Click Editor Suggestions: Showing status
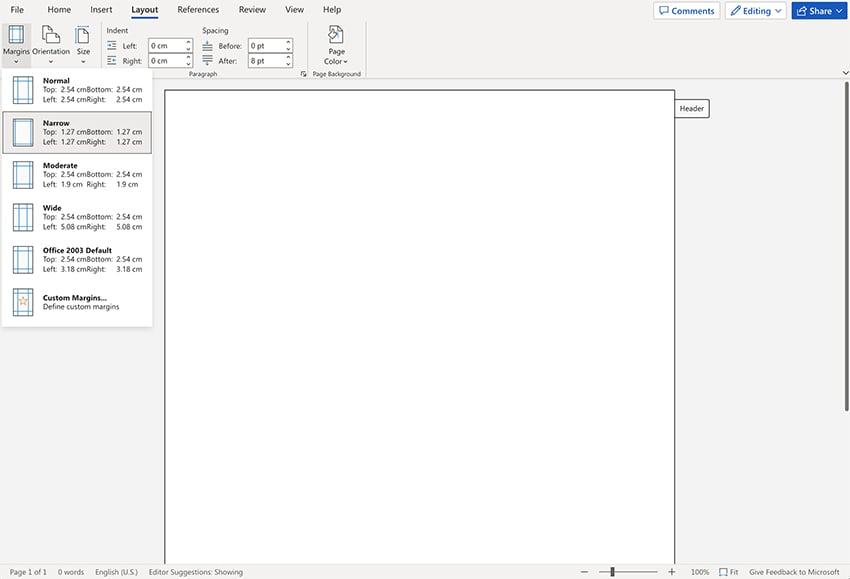The image size is (850, 579). coord(196,572)
